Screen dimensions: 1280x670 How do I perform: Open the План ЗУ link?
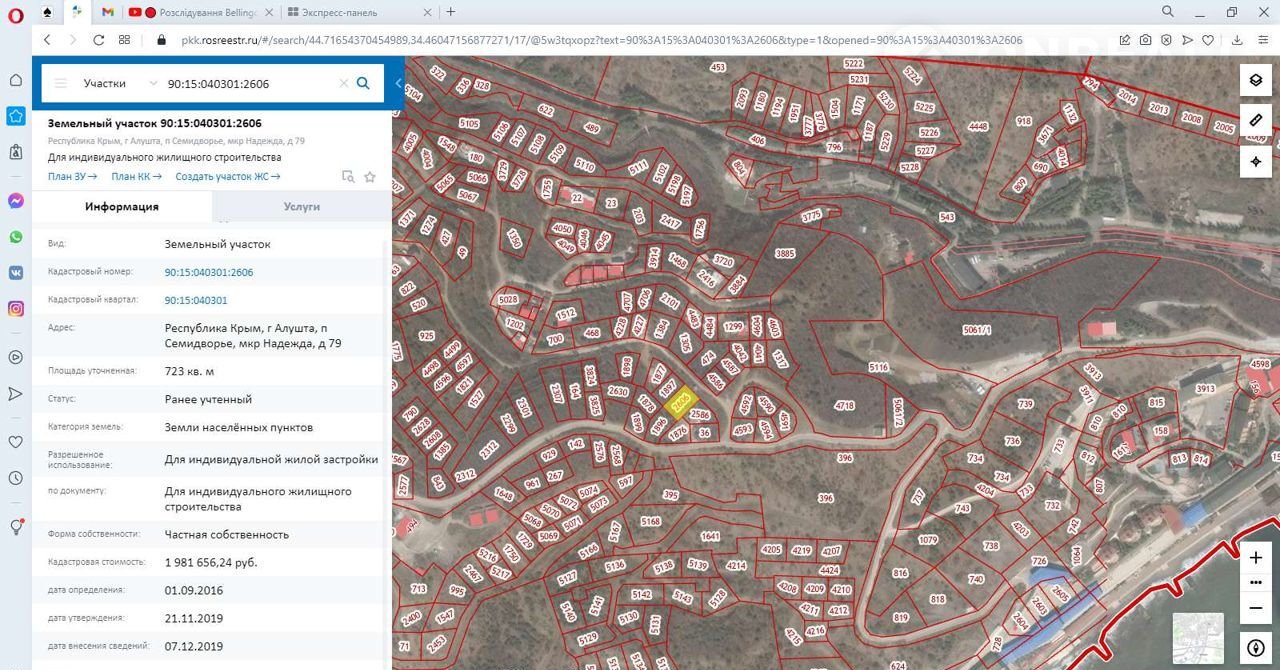[72, 177]
